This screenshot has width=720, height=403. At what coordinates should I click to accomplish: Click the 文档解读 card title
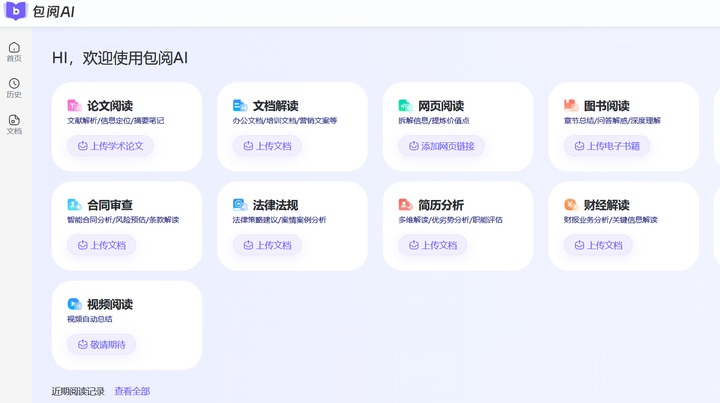[x=276, y=106]
